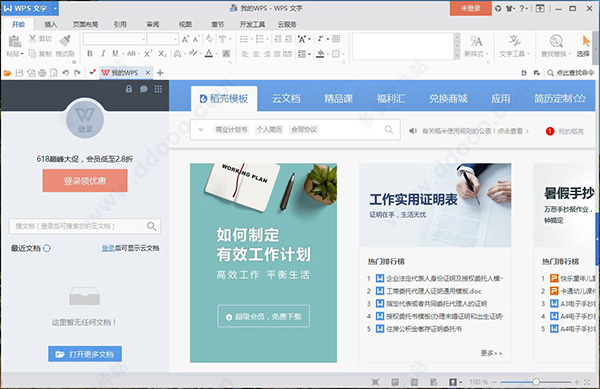The width and height of the screenshot is (600, 389).
Task: Align text right
Action: coord(267,54)
